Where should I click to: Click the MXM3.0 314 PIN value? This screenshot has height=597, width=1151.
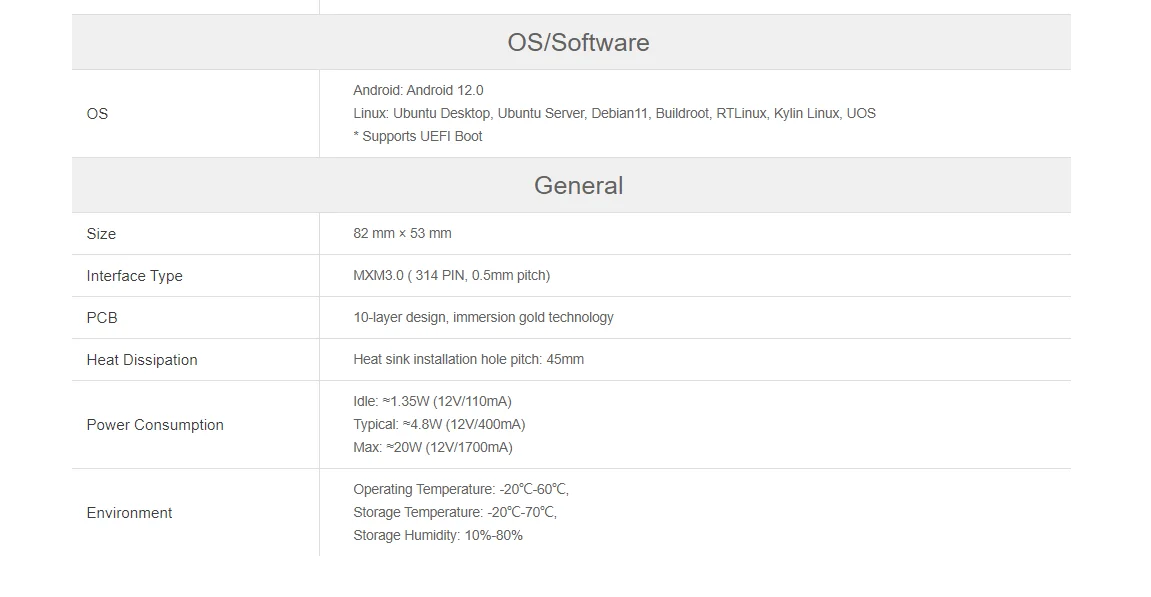point(451,275)
